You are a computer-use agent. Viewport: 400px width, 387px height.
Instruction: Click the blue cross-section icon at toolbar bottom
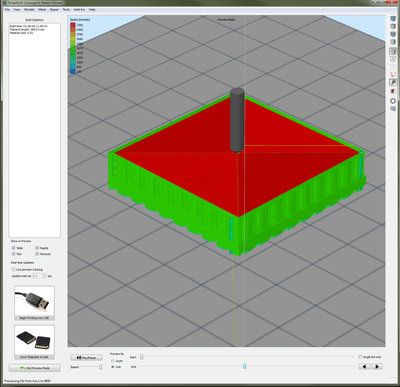(393, 109)
